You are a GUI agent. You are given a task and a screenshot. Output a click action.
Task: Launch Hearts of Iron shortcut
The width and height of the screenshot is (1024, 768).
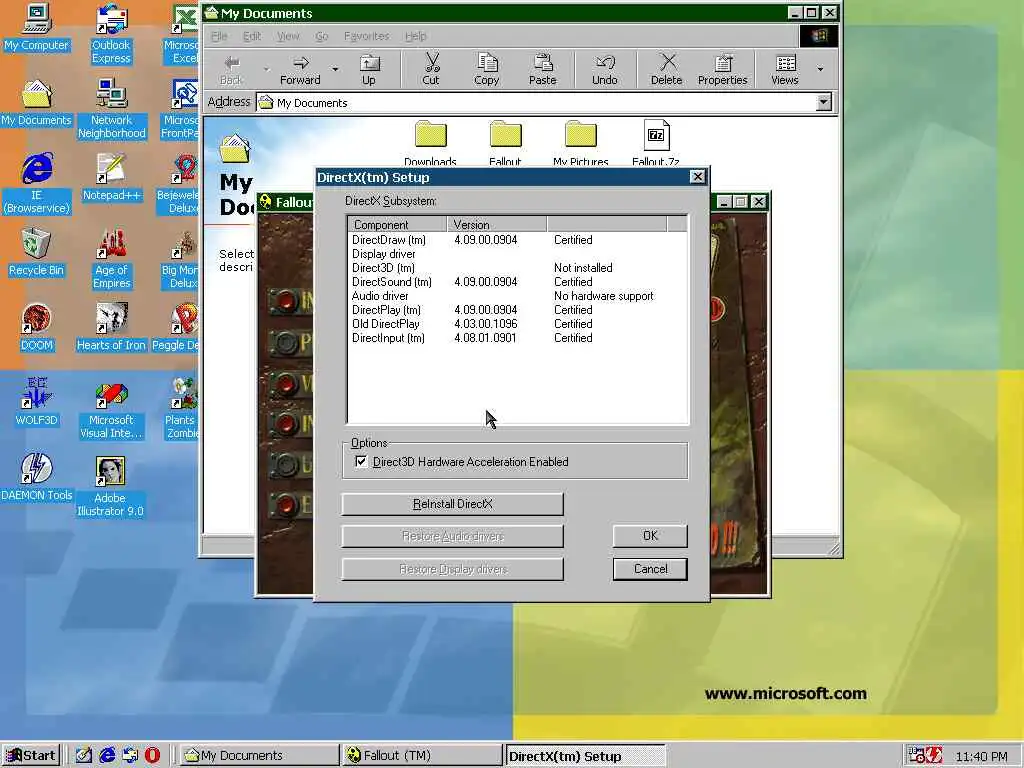click(x=111, y=328)
